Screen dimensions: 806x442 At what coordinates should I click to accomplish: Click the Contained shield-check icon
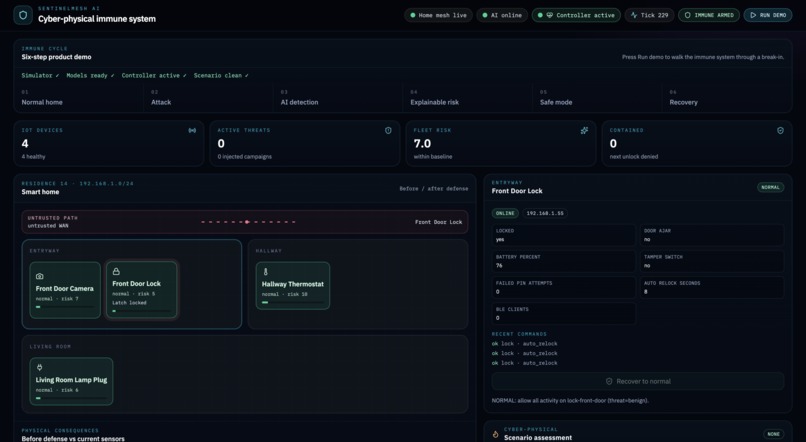[x=780, y=131]
